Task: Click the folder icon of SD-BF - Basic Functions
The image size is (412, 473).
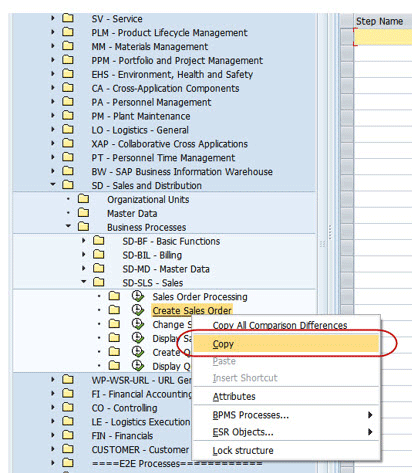Action: [99, 241]
